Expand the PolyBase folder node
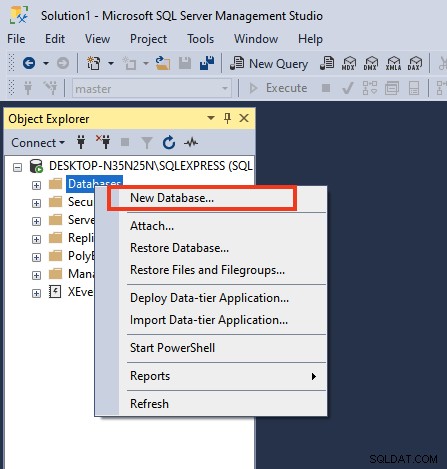The width and height of the screenshot is (447, 469). (x=36, y=257)
